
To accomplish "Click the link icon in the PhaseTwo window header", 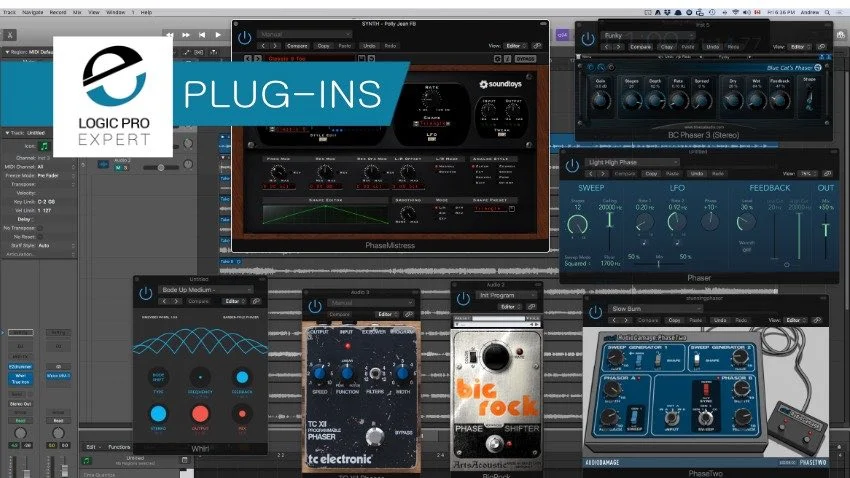I will click(x=817, y=320).
